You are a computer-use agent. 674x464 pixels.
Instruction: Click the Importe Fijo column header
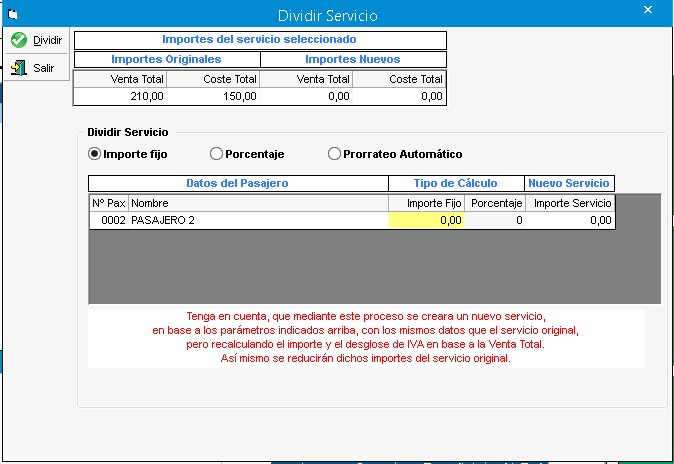coord(427,203)
